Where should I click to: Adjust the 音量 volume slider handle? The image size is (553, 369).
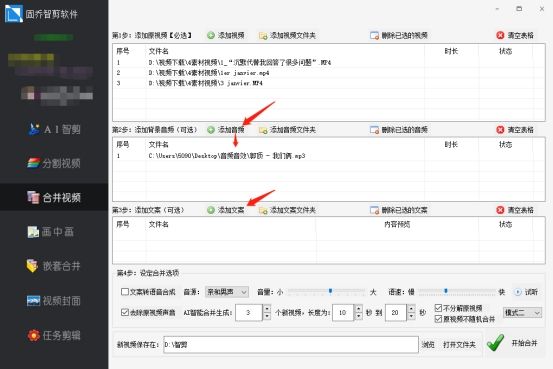[330, 291]
